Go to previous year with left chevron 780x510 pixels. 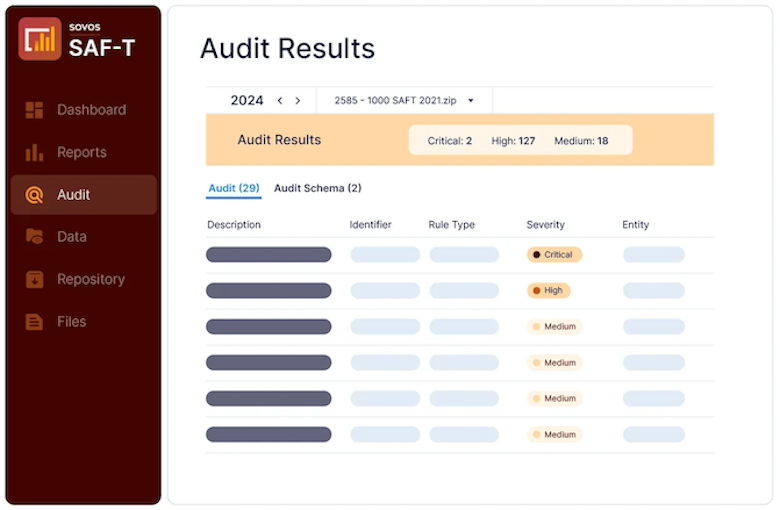point(280,101)
